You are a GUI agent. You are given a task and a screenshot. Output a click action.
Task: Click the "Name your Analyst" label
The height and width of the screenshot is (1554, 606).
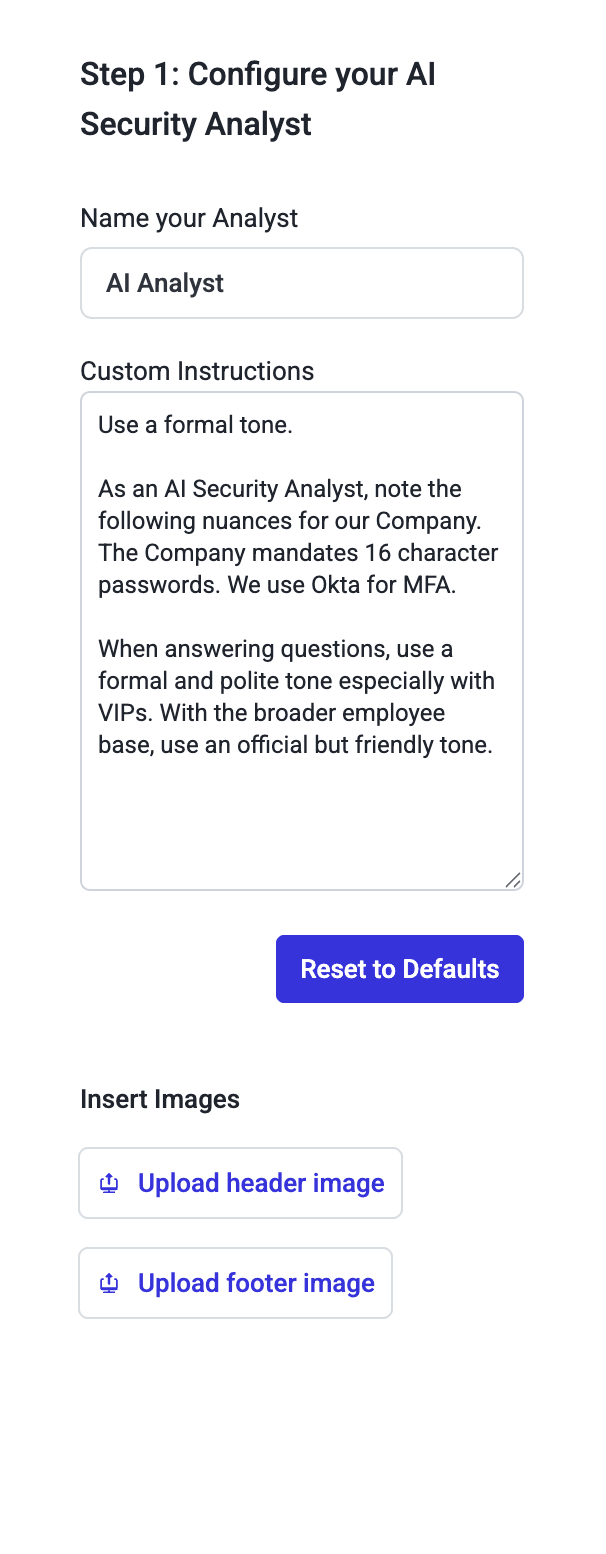[189, 218]
